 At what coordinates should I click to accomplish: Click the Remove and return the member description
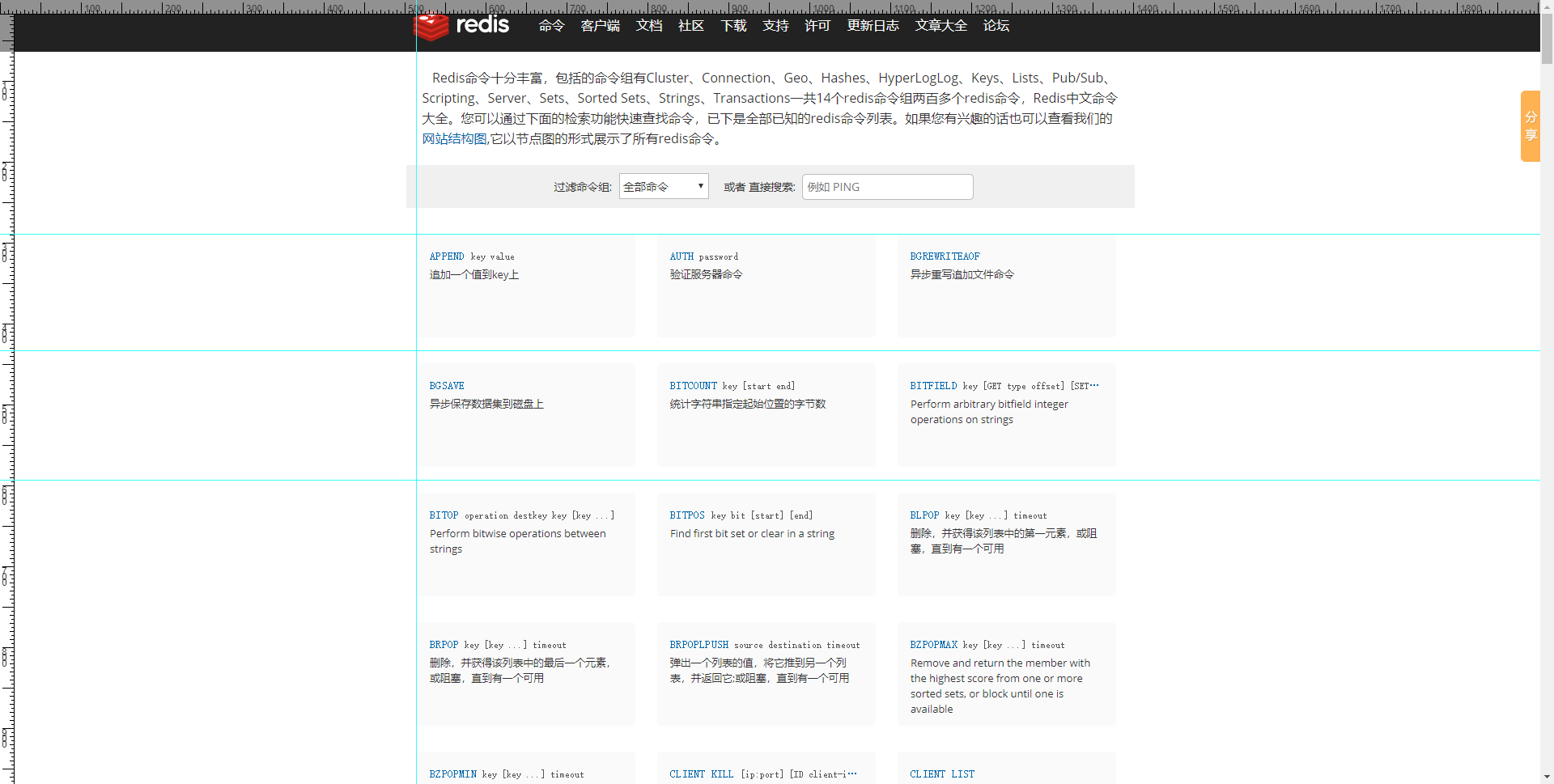pos(1000,686)
